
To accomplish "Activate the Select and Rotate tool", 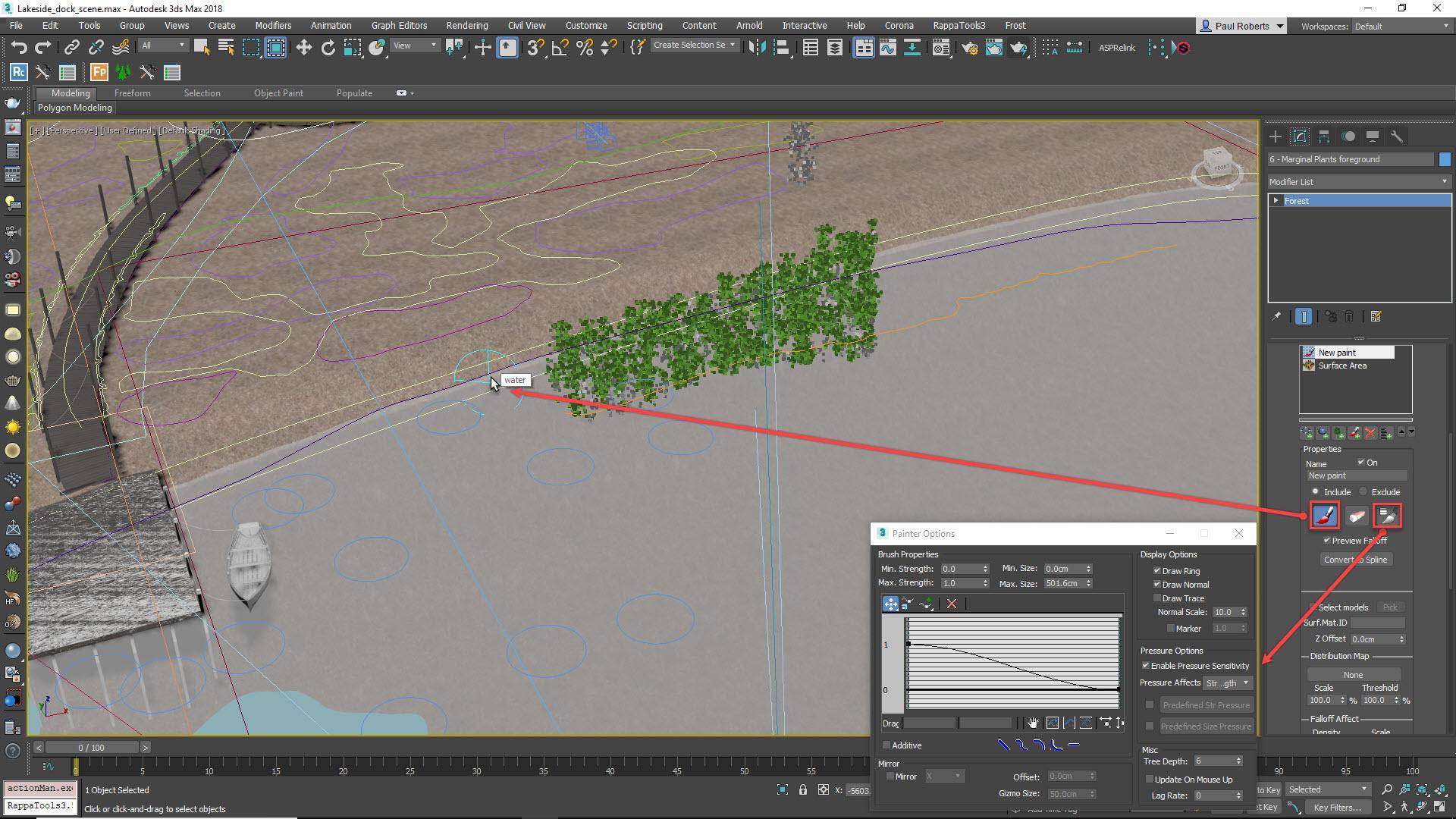I will tap(328, 47).
